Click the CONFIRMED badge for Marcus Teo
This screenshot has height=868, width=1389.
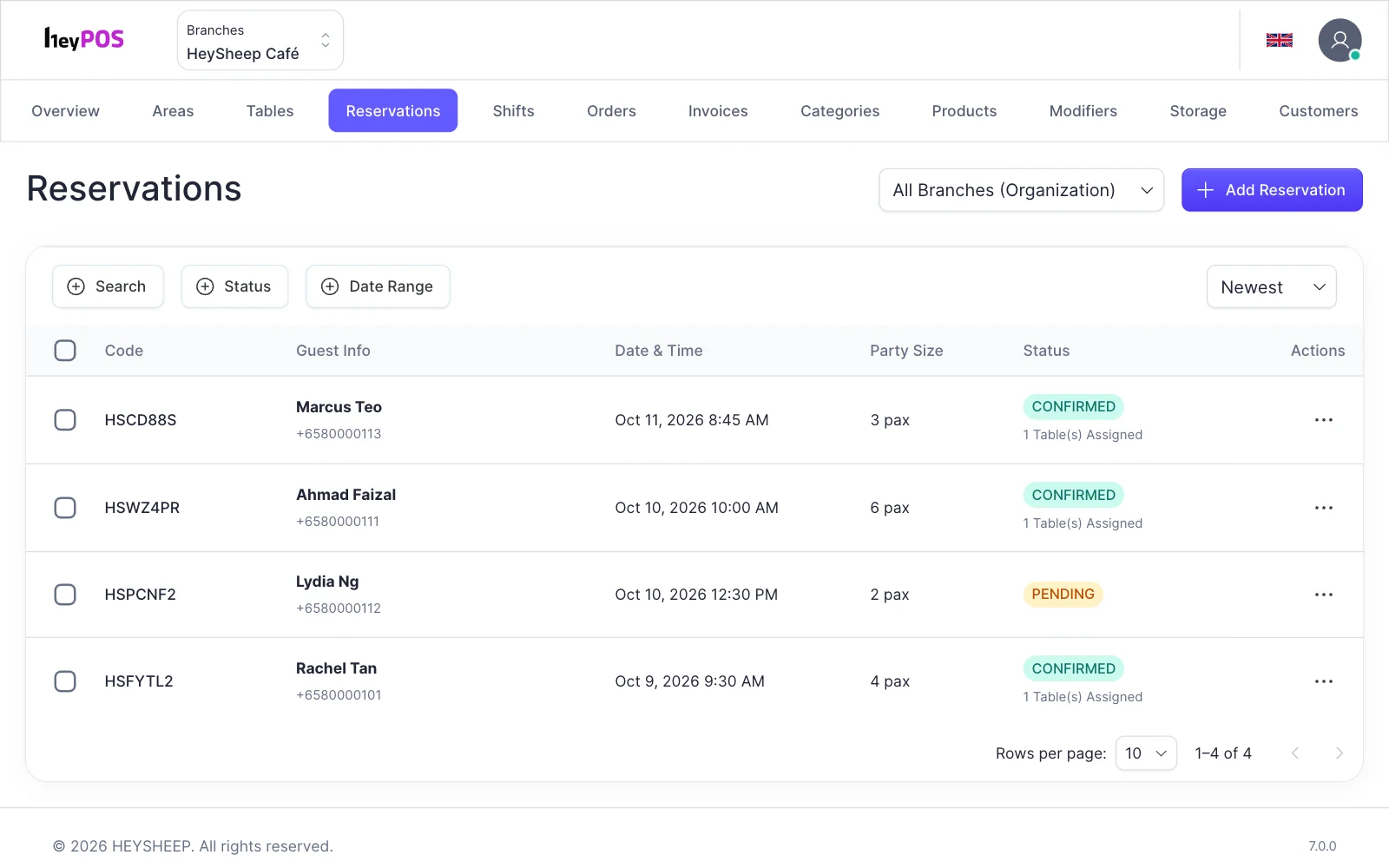(x=1073, y=407)
